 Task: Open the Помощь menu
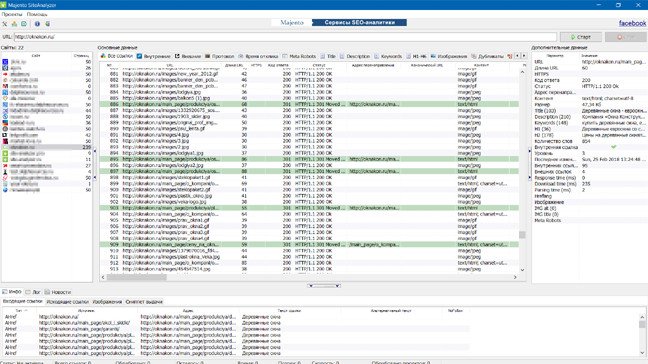click(37, 14)
